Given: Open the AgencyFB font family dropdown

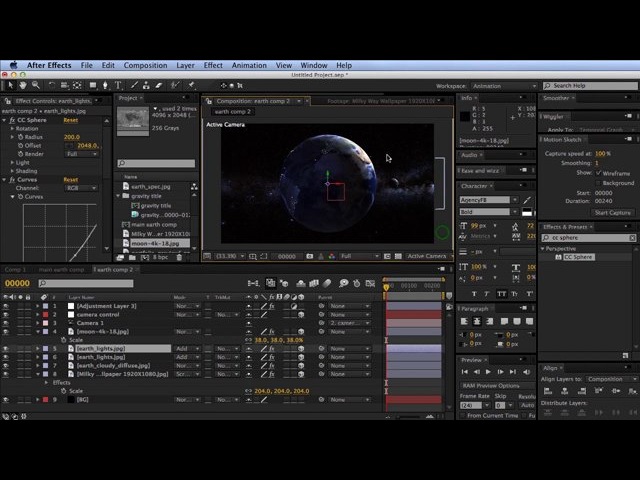Looking at the screenshot, I should point(489,200).
